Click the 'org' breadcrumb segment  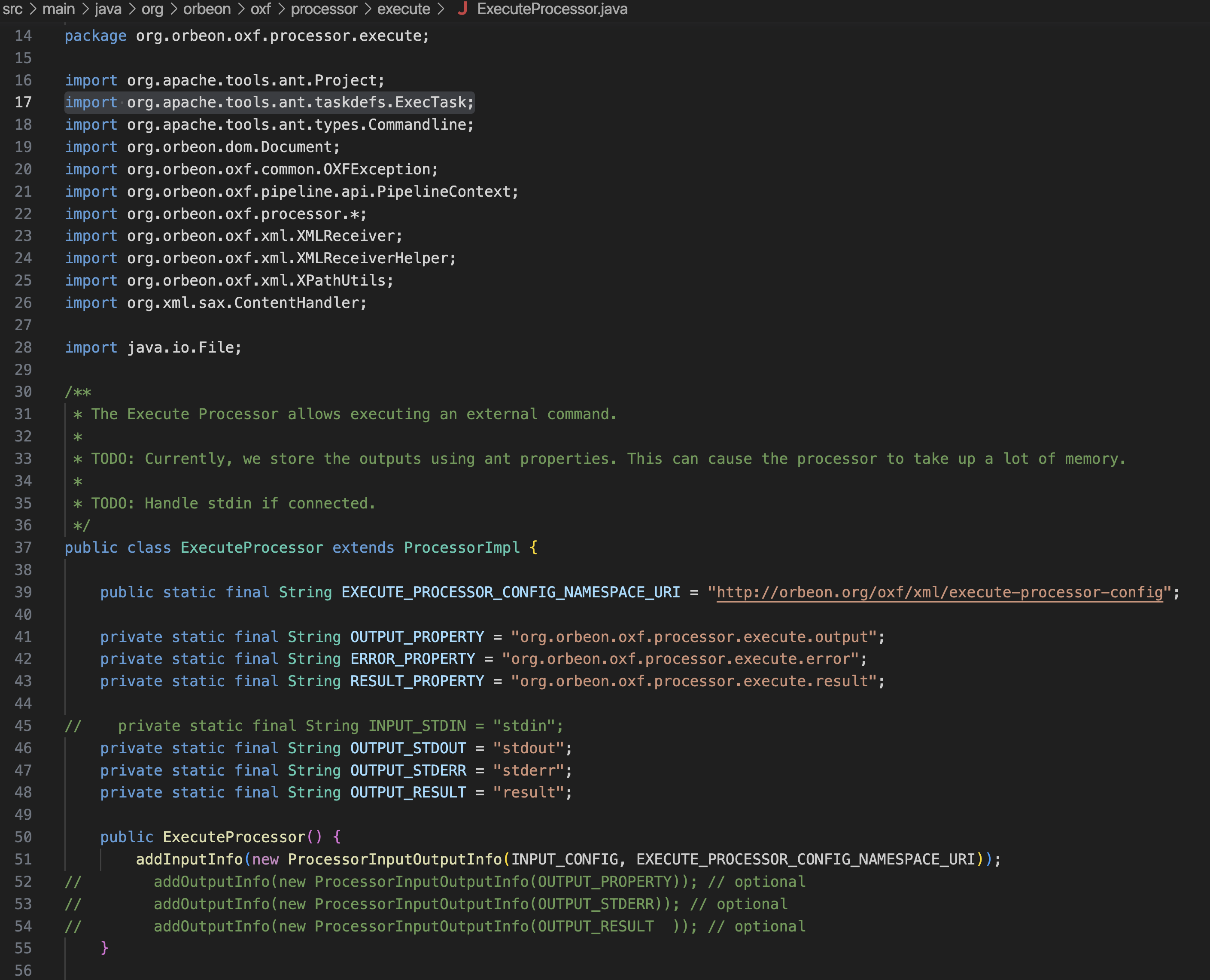(x=152, y=9)
